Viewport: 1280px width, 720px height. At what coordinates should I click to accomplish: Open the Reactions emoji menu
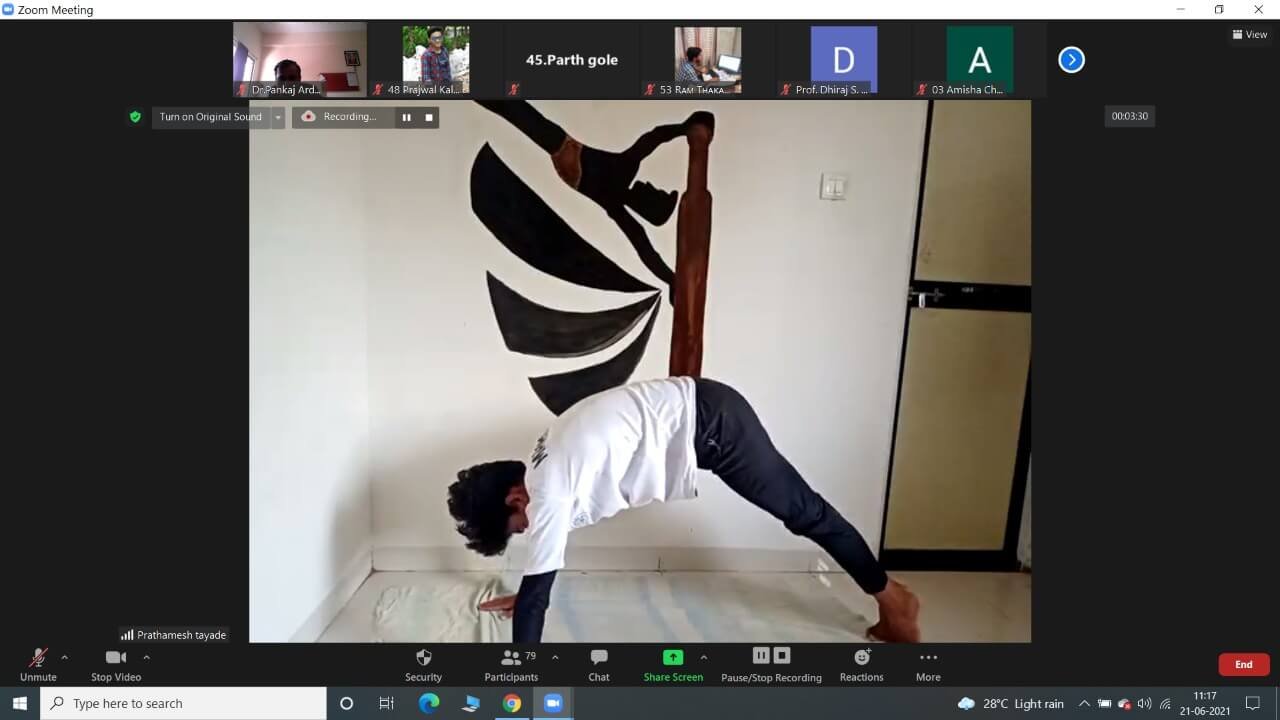pos(861,665)
